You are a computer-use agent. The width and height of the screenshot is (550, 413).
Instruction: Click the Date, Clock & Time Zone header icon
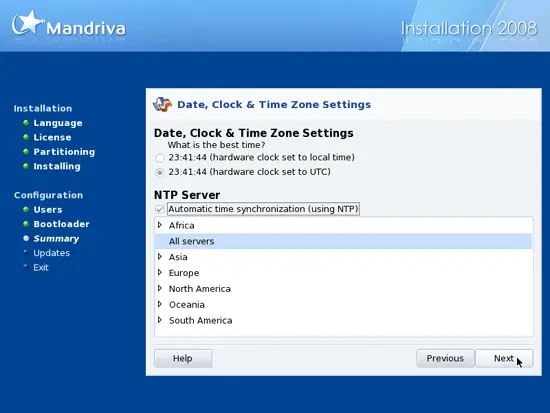point(162,104)
